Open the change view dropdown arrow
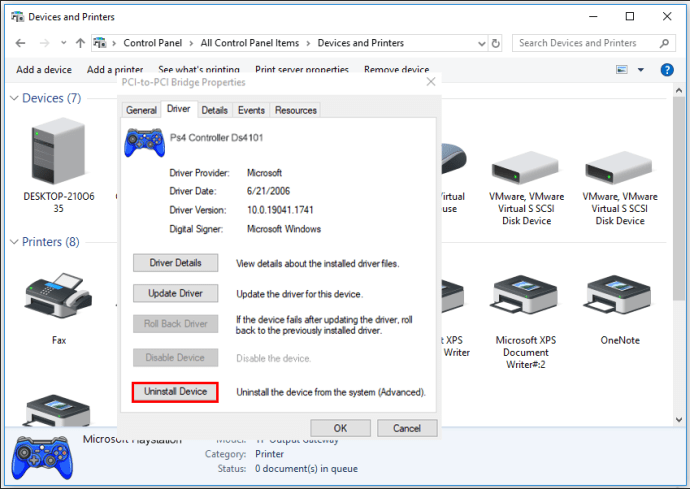This screenshot has width=690, height=489. [x=641, y=70]
